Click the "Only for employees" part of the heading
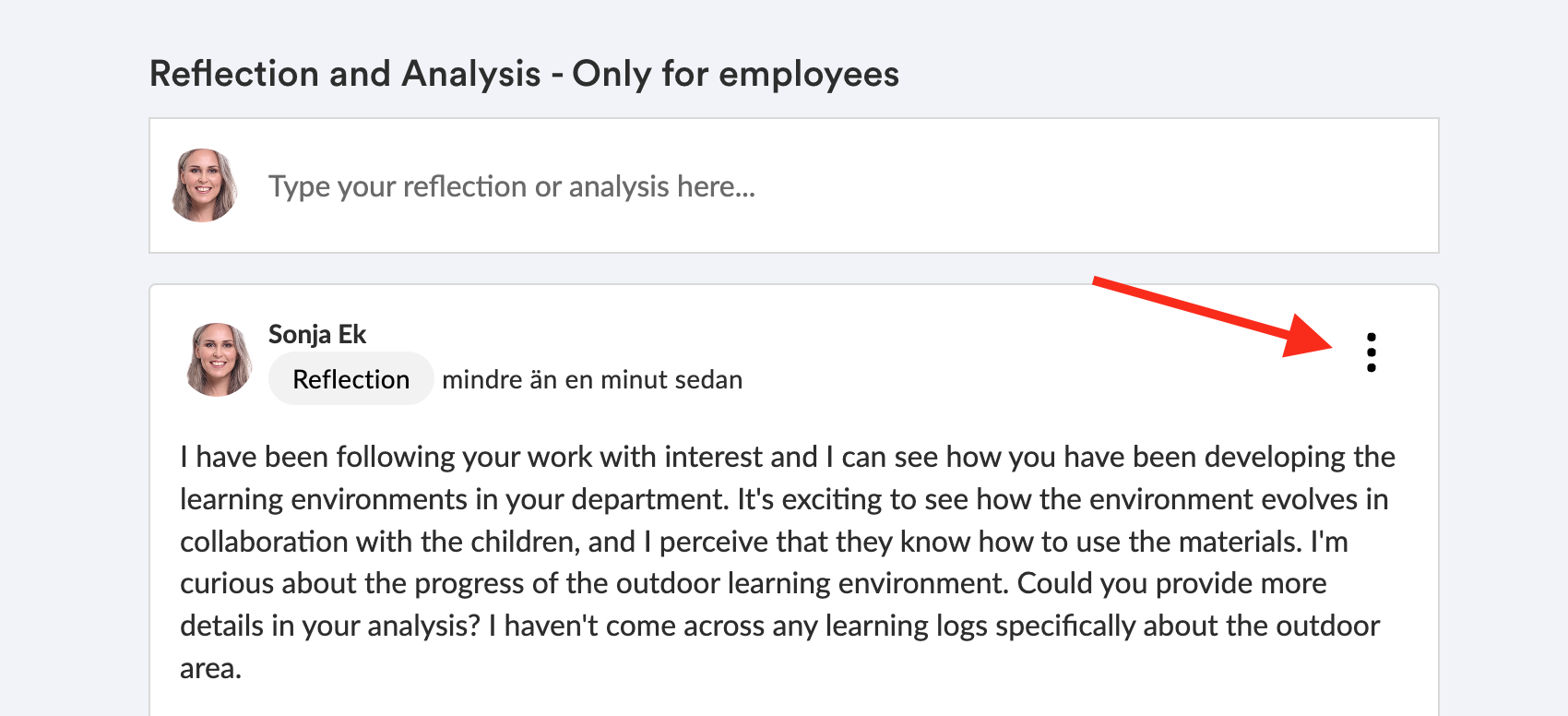Viewport: 1568px width, 716px height. click(x=735, y=74)
